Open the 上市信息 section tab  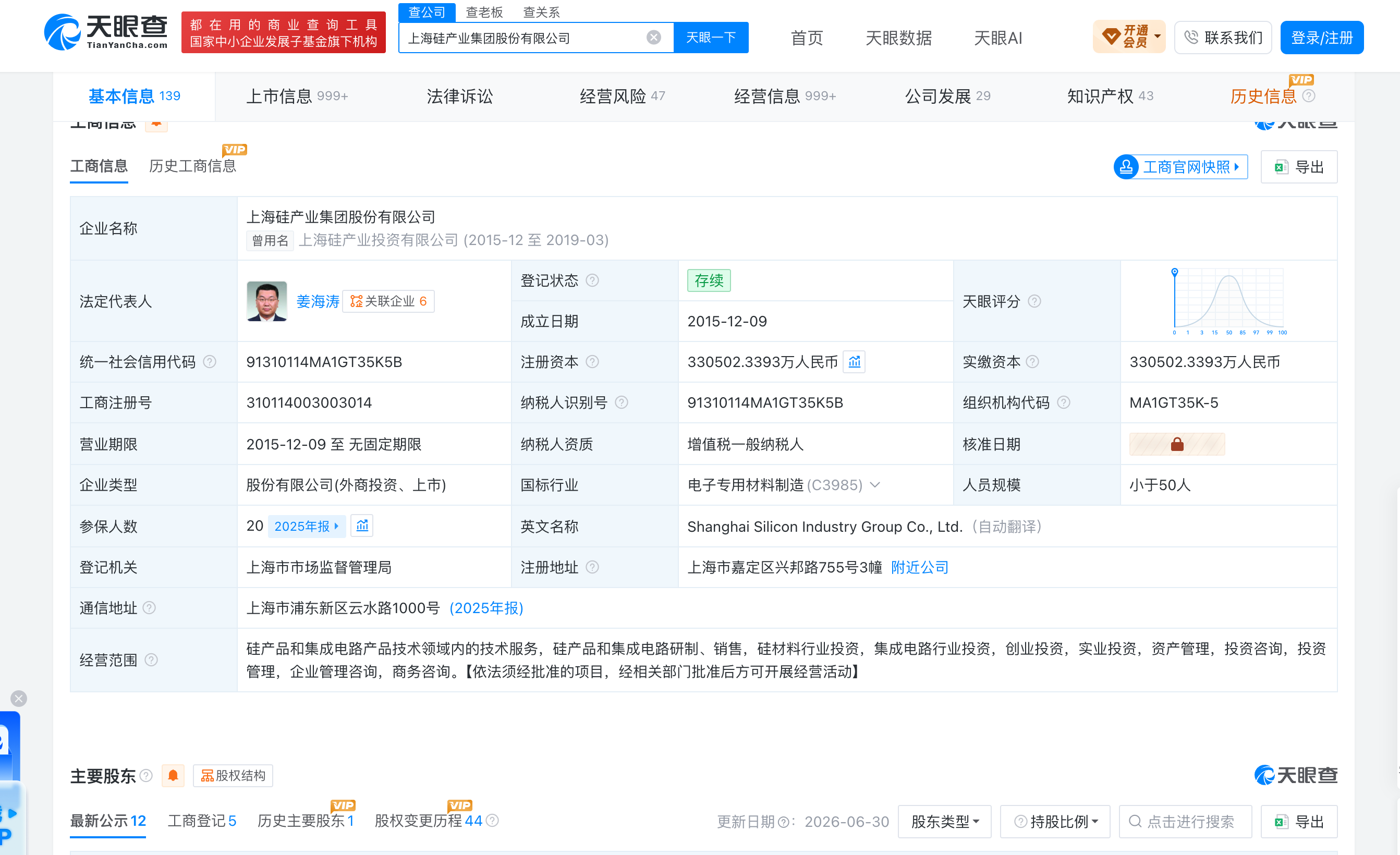(297, 96)
